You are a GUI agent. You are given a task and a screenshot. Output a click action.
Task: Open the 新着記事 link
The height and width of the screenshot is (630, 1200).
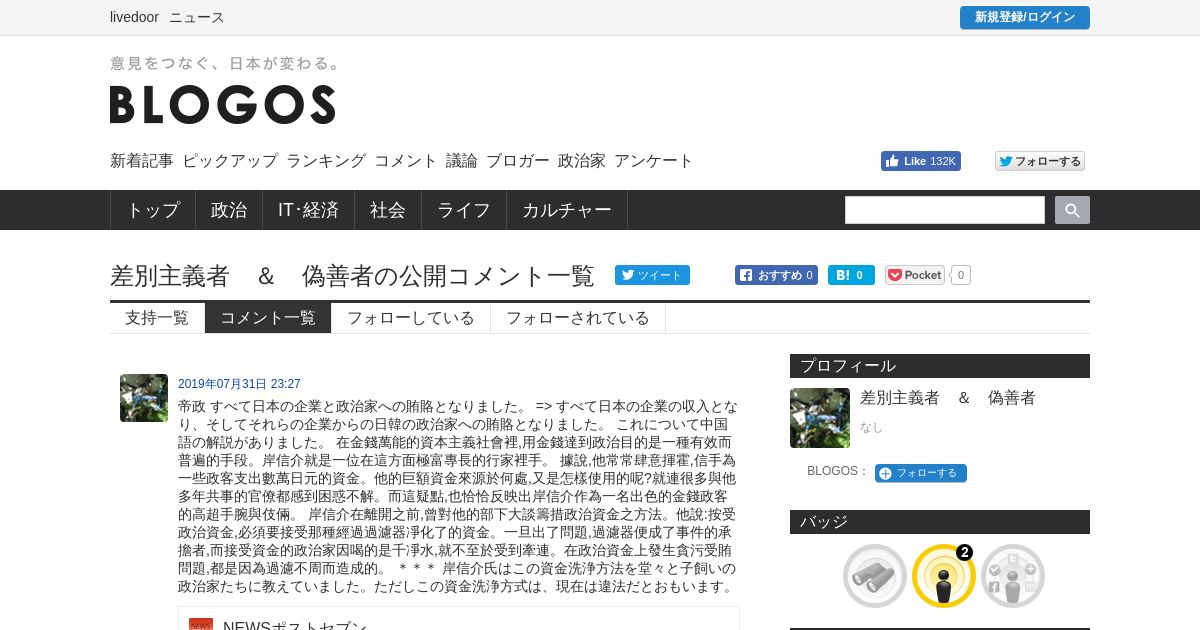point(142,161)
